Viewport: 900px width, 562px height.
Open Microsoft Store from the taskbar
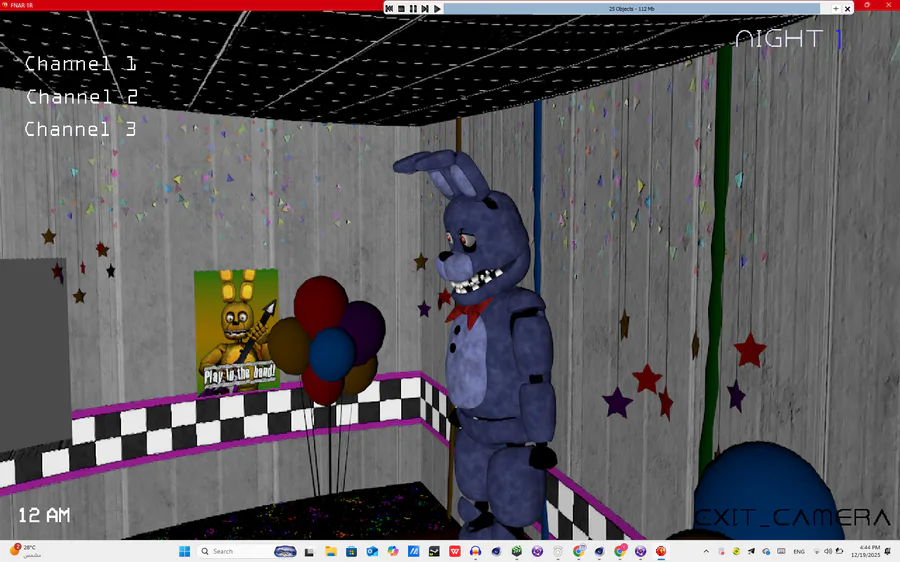point(351,552)
